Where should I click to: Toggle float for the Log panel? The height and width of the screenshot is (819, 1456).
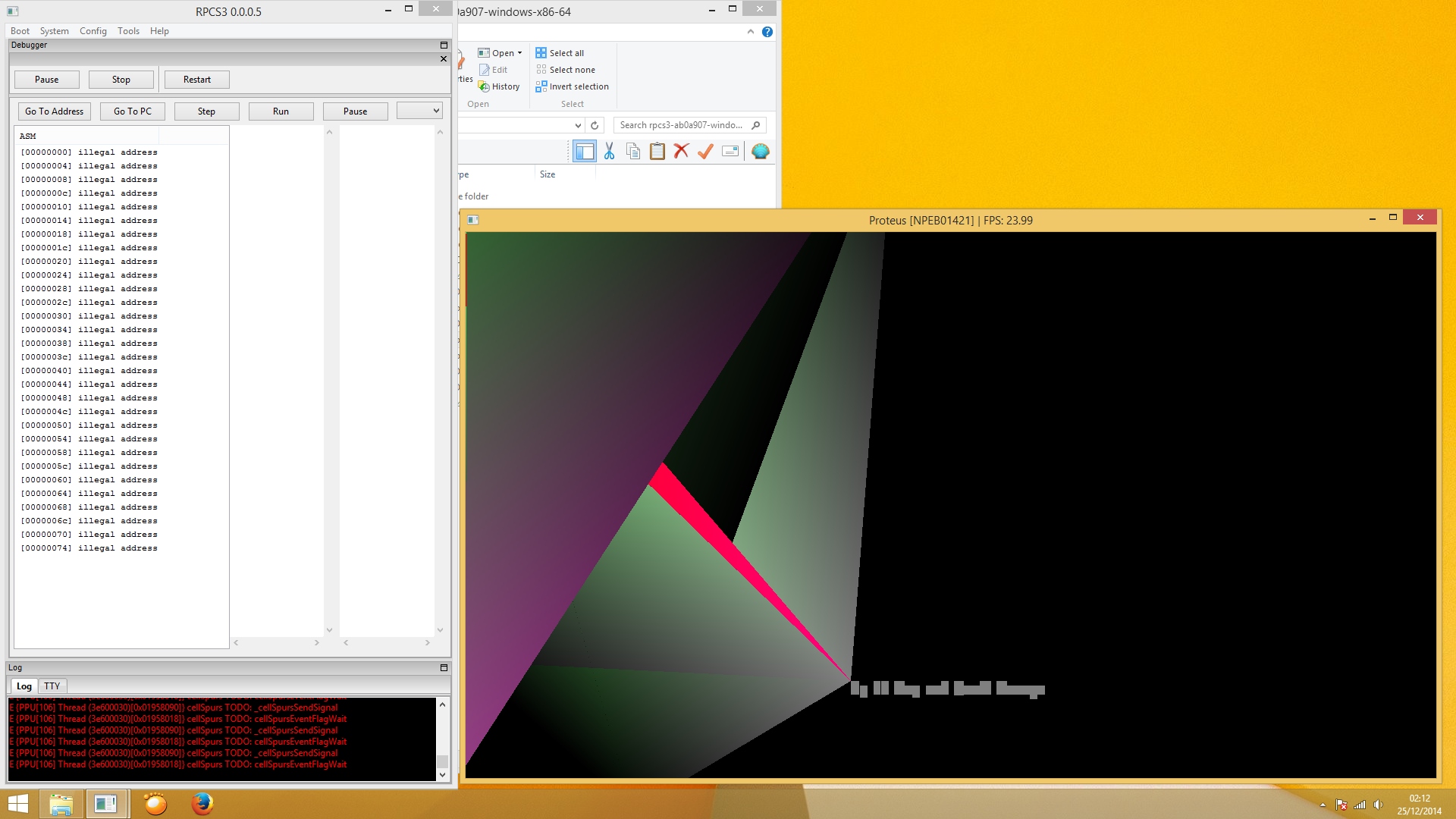click(444, 667)
